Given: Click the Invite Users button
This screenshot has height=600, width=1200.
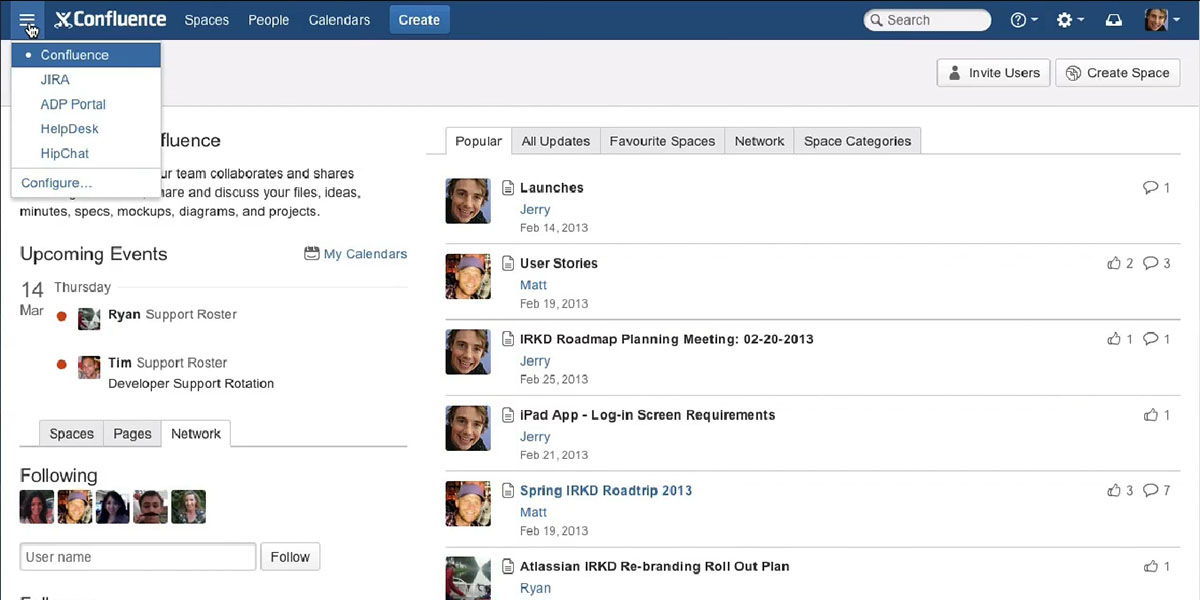Looking at the screenshot, I should click(x=993, y=73).
